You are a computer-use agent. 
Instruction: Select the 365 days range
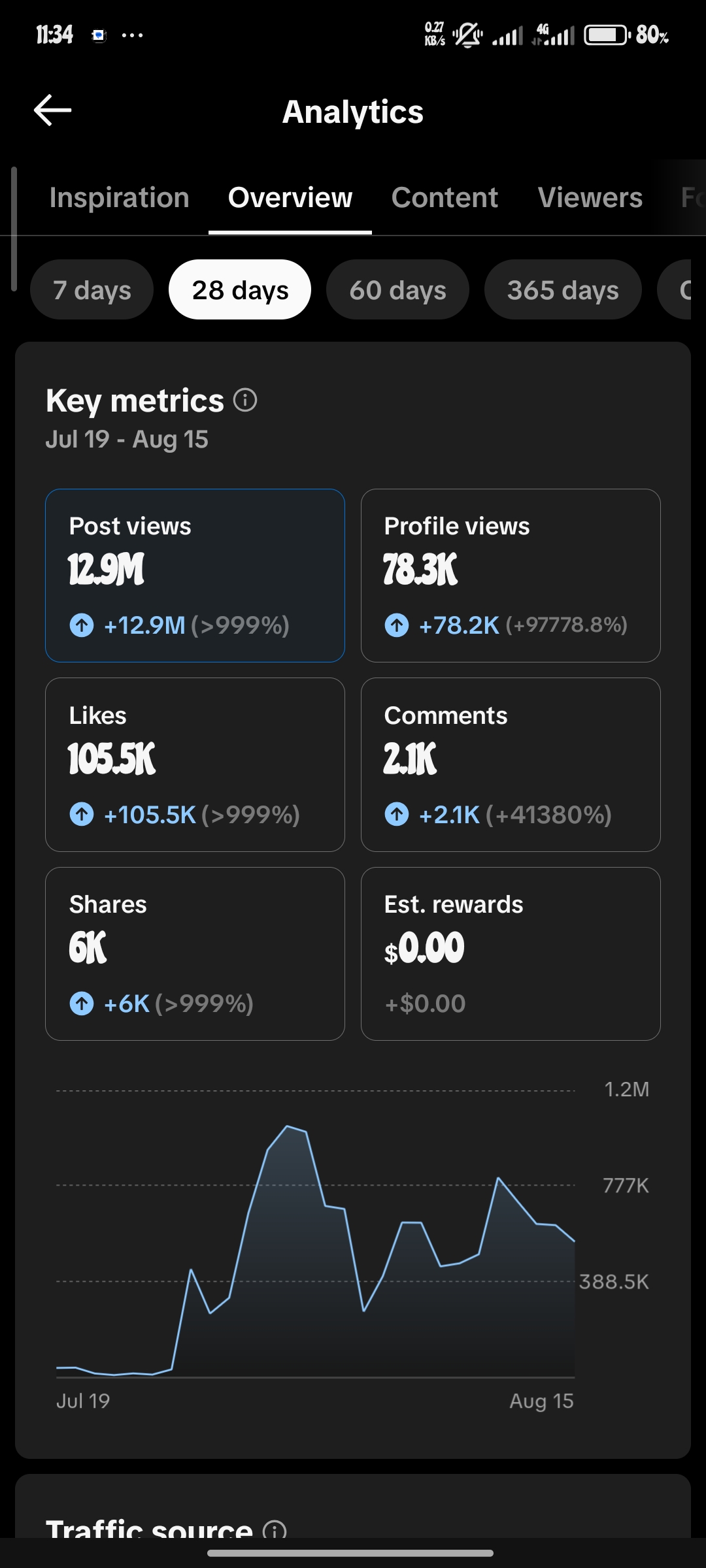563,289
